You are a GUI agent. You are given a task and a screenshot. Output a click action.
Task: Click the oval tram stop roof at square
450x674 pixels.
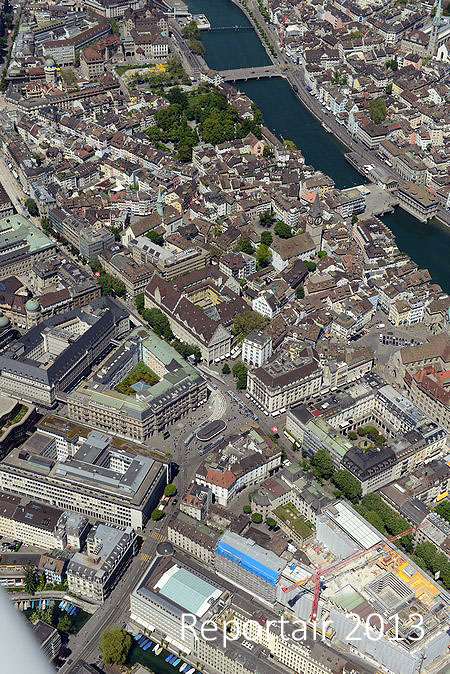click(211, 430)
